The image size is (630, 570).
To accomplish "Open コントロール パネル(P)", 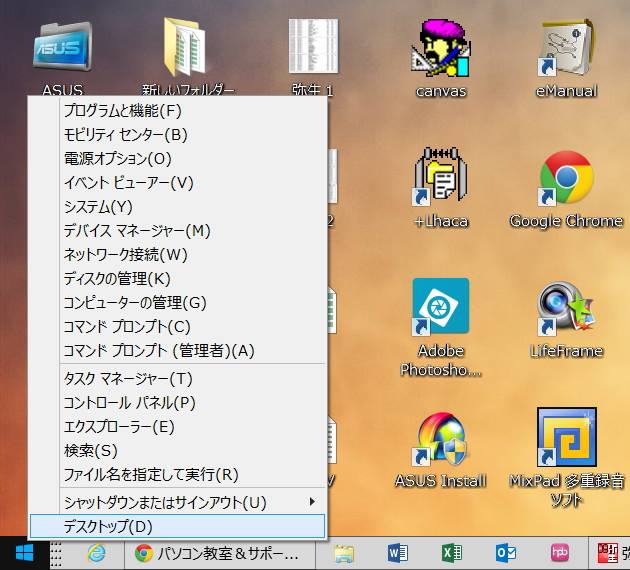I will 177,402.
